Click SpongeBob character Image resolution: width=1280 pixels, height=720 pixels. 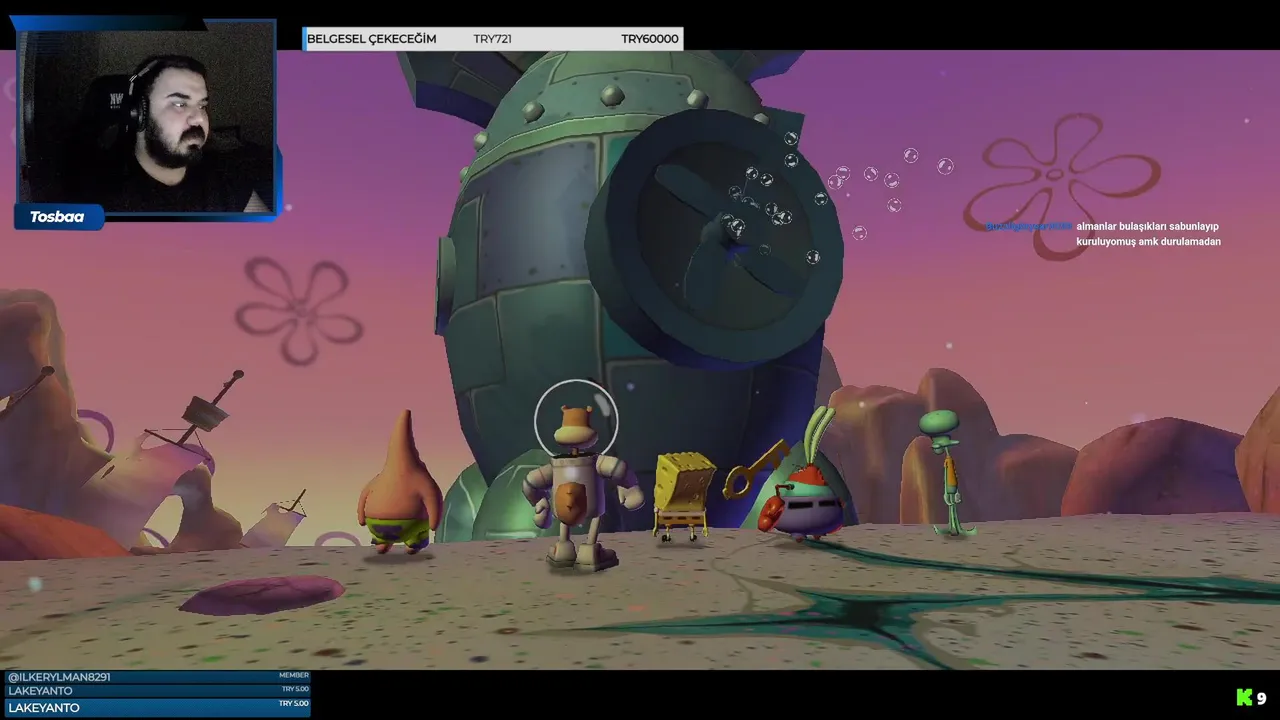[x=684, y=496]
